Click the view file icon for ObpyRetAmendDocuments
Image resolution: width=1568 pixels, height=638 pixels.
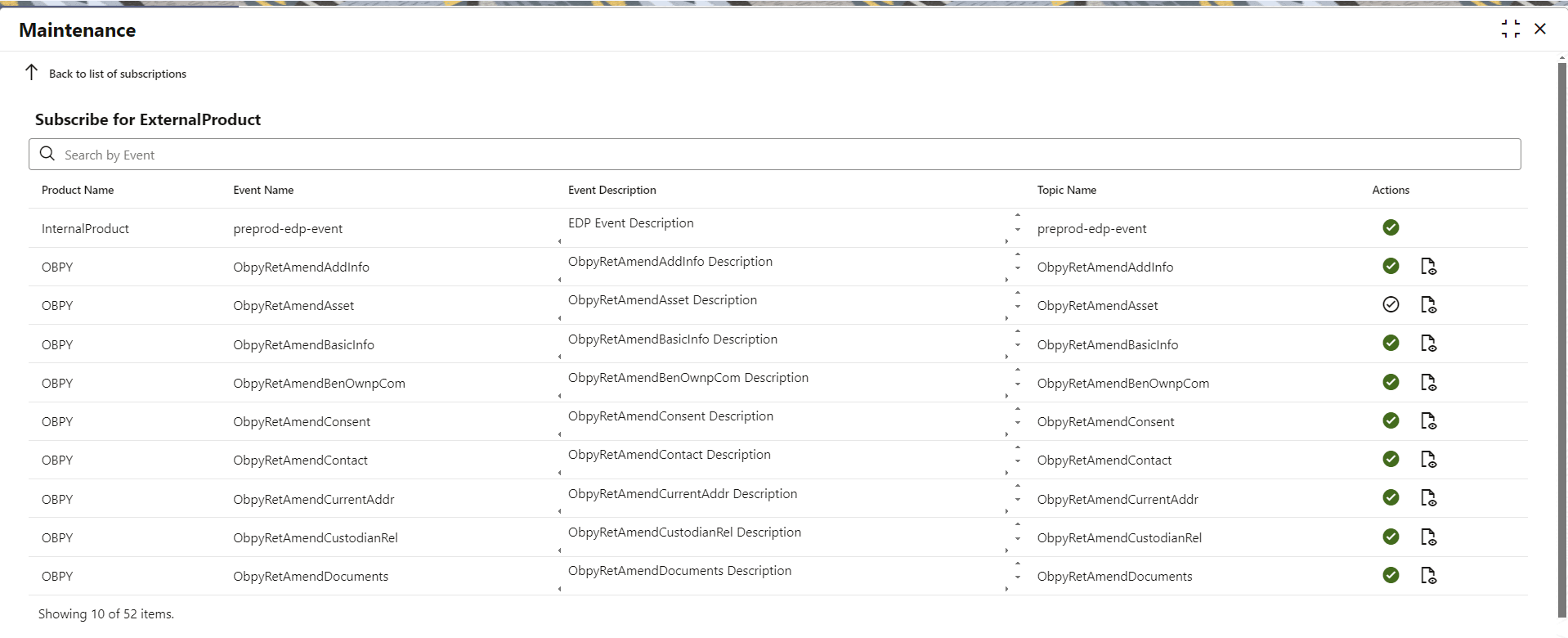(1428, 575)
